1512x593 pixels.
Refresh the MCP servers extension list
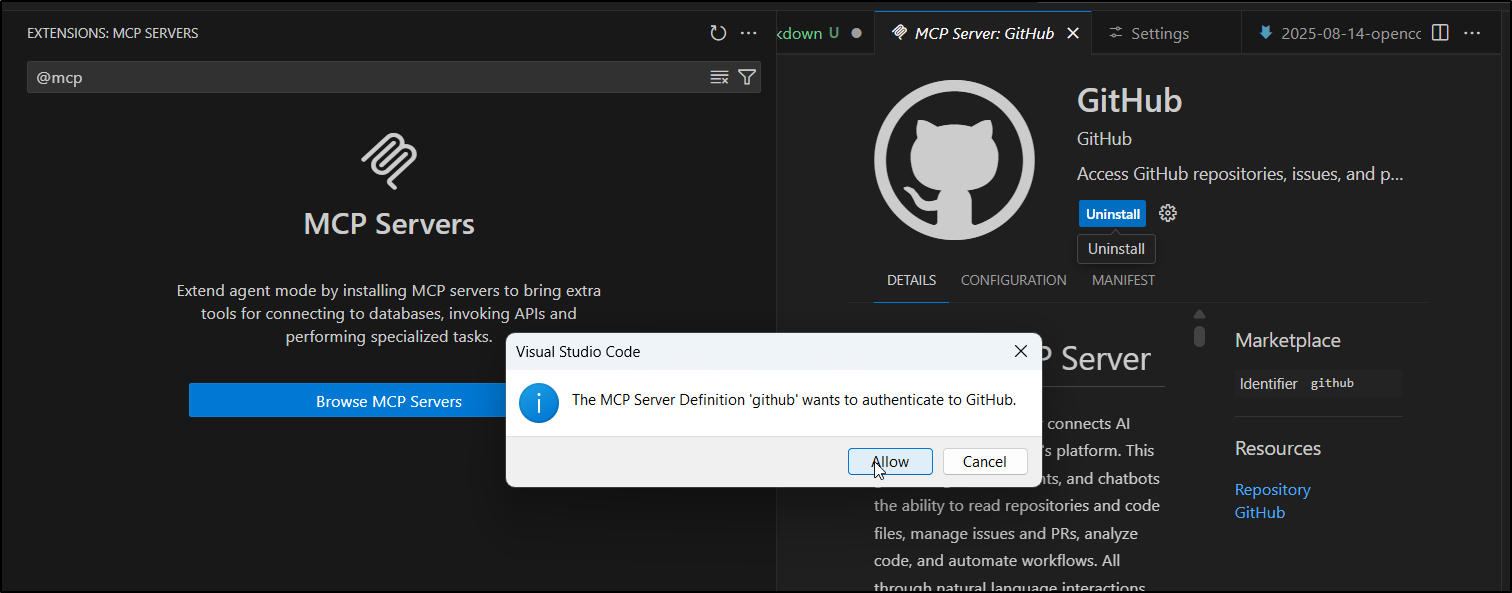click(x=718, y=33)
